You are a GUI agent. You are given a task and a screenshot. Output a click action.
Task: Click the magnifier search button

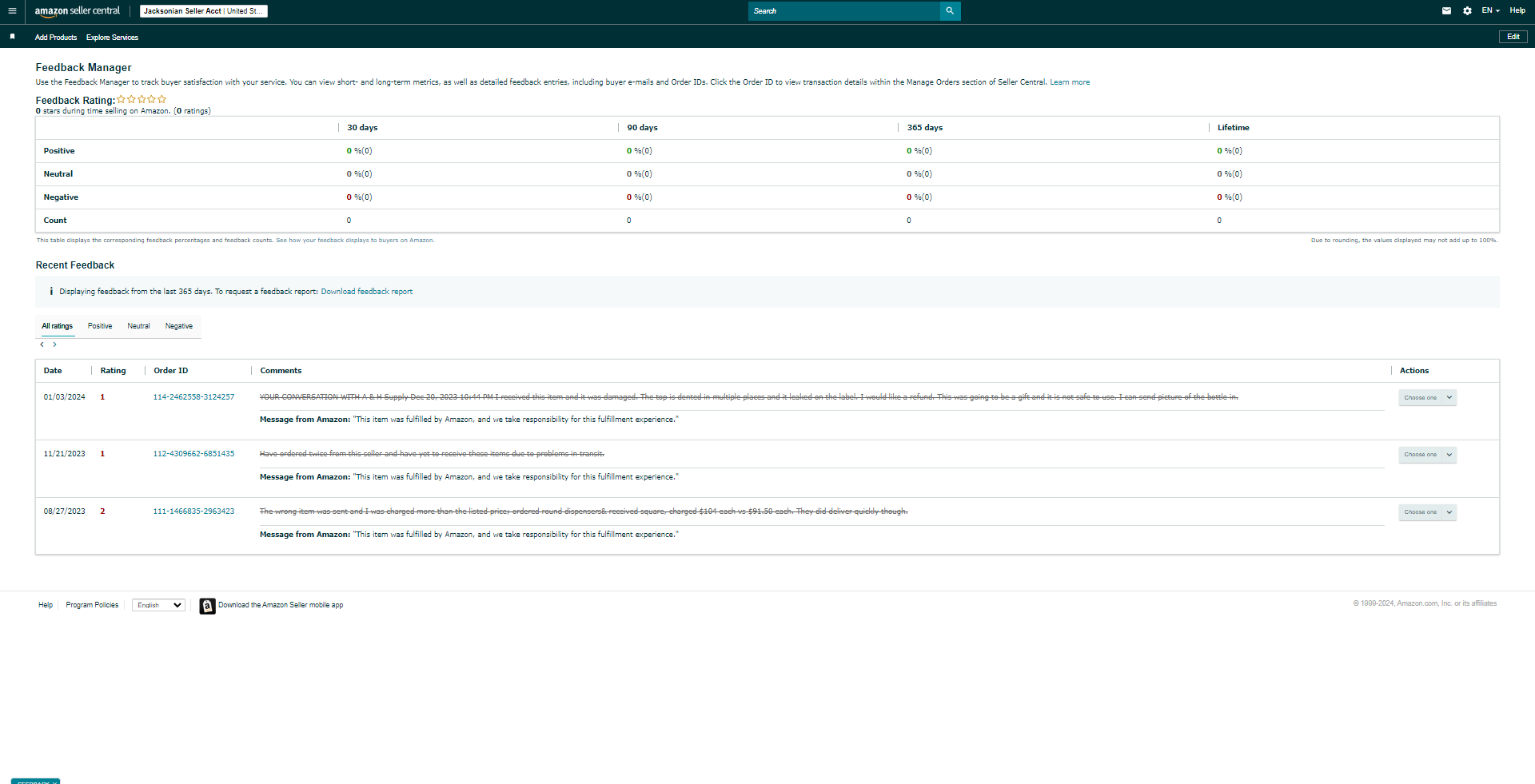(950, 11)
